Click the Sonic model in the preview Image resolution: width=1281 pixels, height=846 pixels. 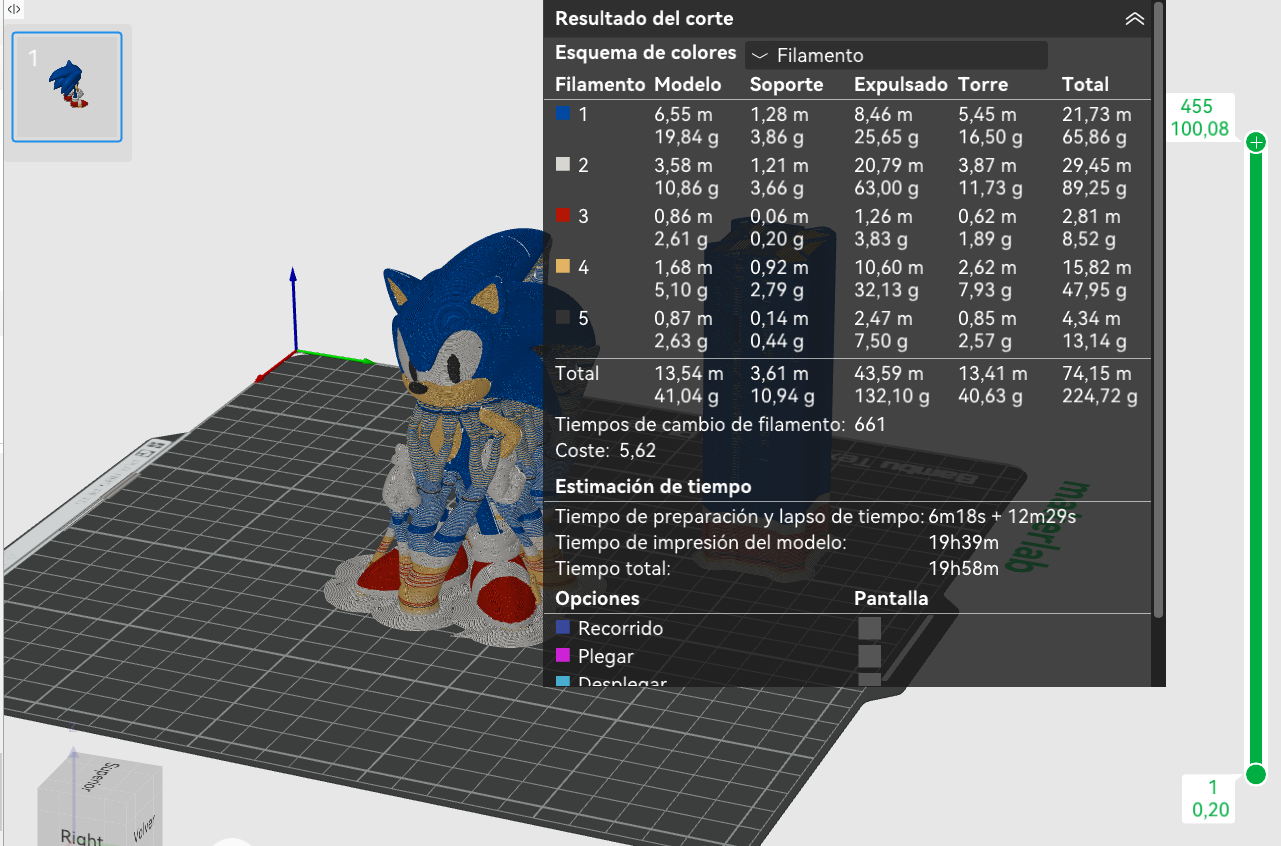pos(460,430)
